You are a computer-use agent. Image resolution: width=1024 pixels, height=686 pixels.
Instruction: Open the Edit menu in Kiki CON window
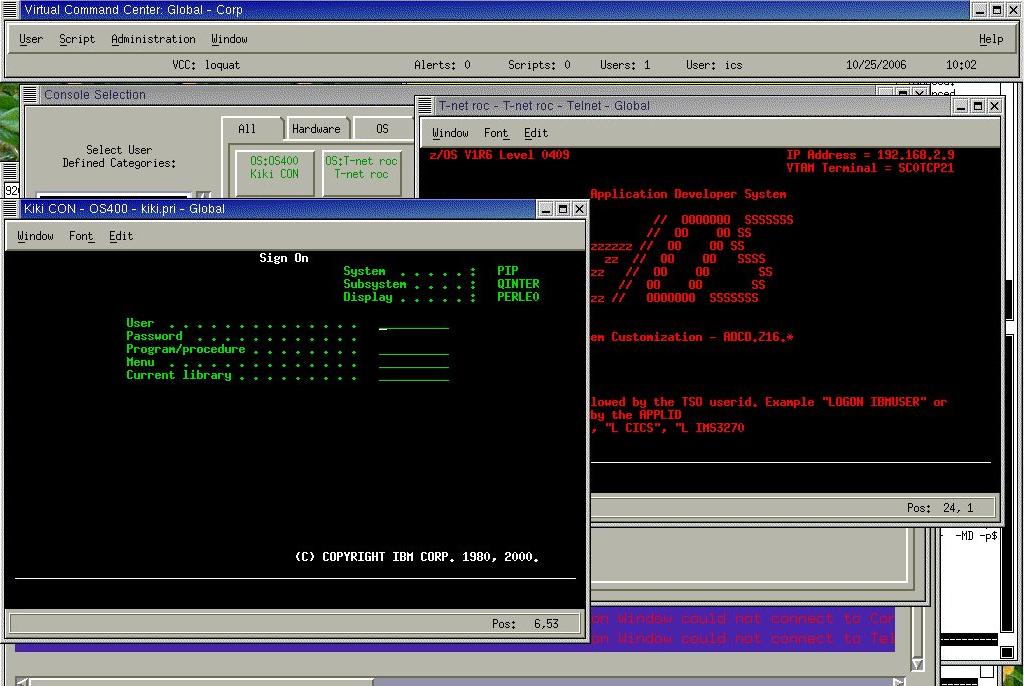click(121, 236)
